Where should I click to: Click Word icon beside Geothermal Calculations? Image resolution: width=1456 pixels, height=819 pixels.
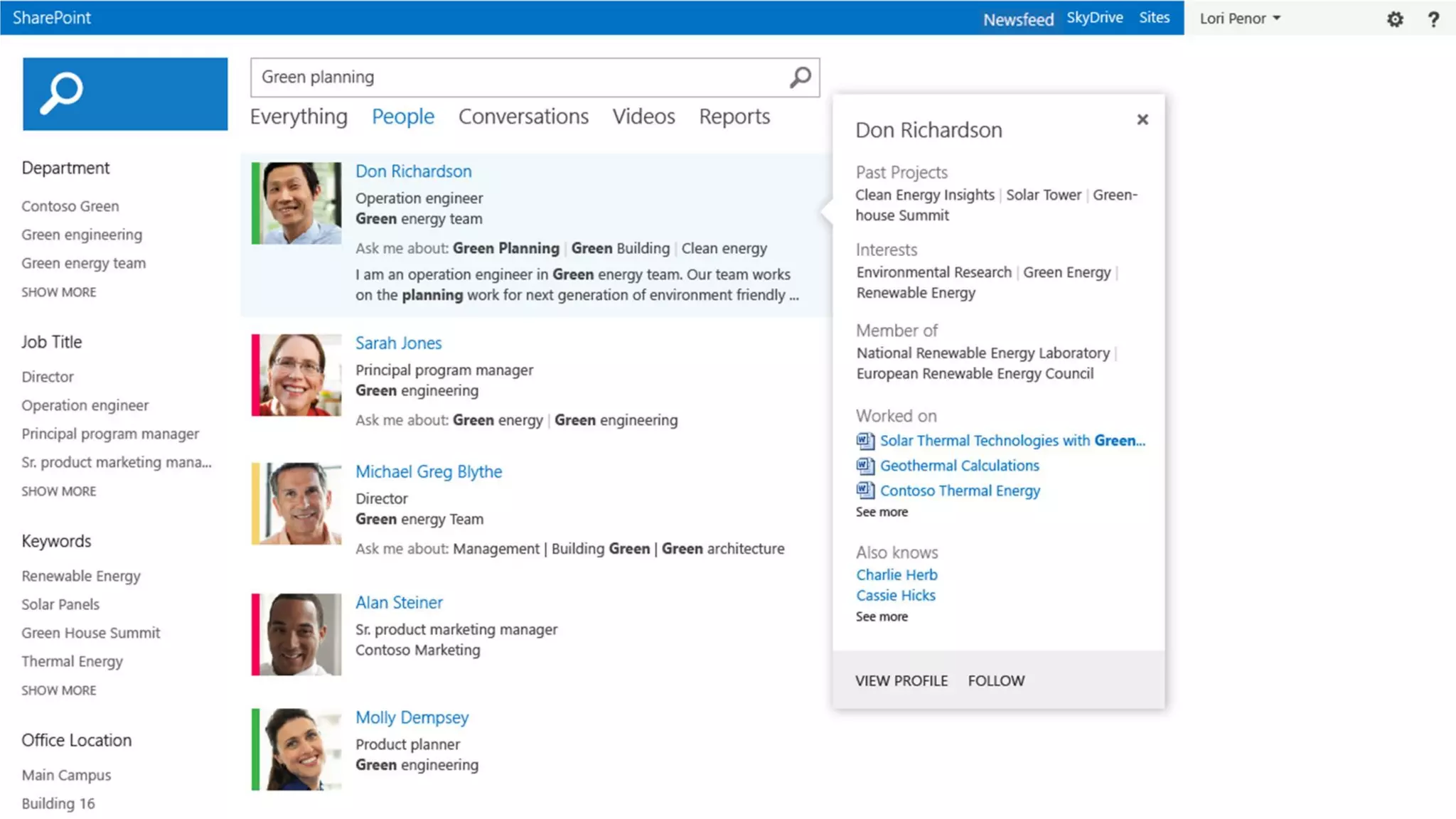coord(864,466)
